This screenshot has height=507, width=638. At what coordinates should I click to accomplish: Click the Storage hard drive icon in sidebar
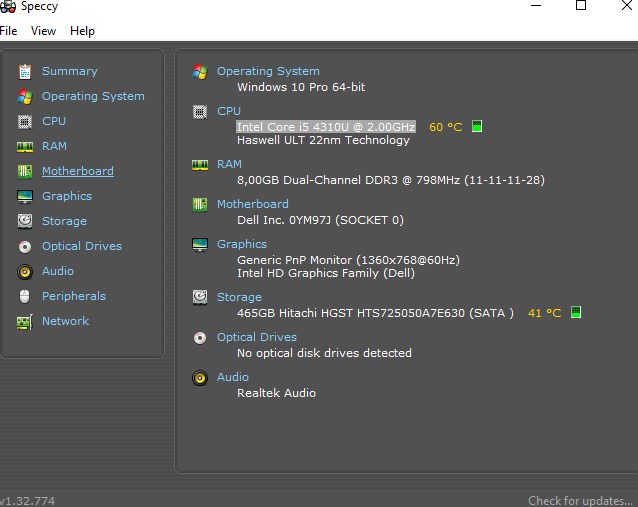(x=25, y=221)
